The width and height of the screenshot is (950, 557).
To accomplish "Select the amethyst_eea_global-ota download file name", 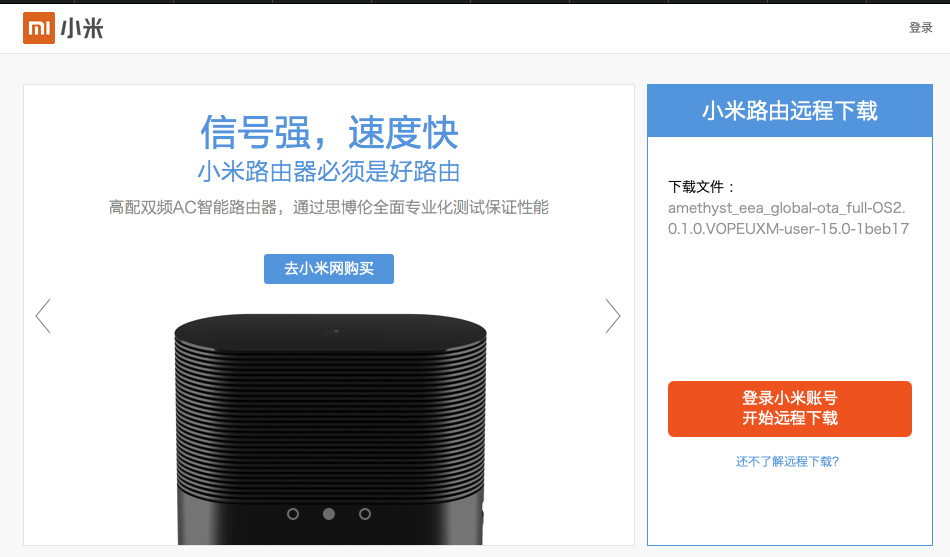I will pyautogui.click(x=787, y=218).
